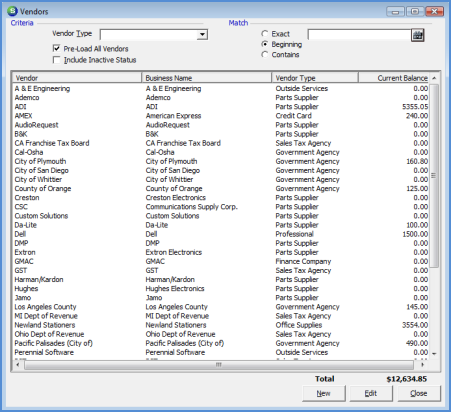Image resolution: width=451 pixels, height=412 pixels.
Task: Click the 5355.05 balance for ADI
Action: pyautogui.click(x=415, y=107)
